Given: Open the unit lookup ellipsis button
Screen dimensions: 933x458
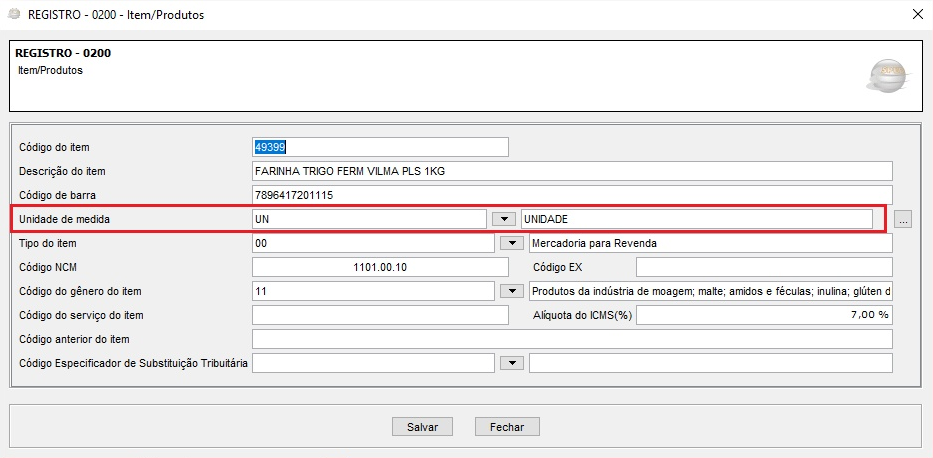Looking at the screenshot, I should (902, 219).
